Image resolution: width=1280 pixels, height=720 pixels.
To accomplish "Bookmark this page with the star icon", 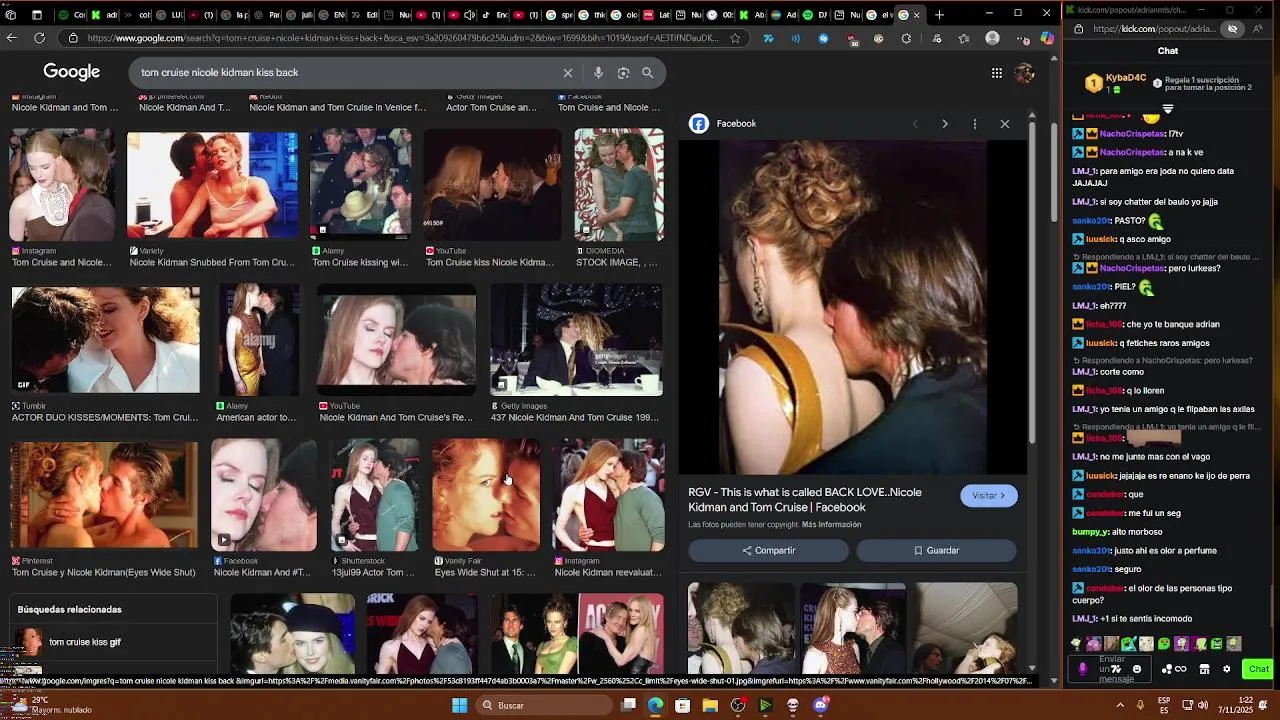I will 735,38.
